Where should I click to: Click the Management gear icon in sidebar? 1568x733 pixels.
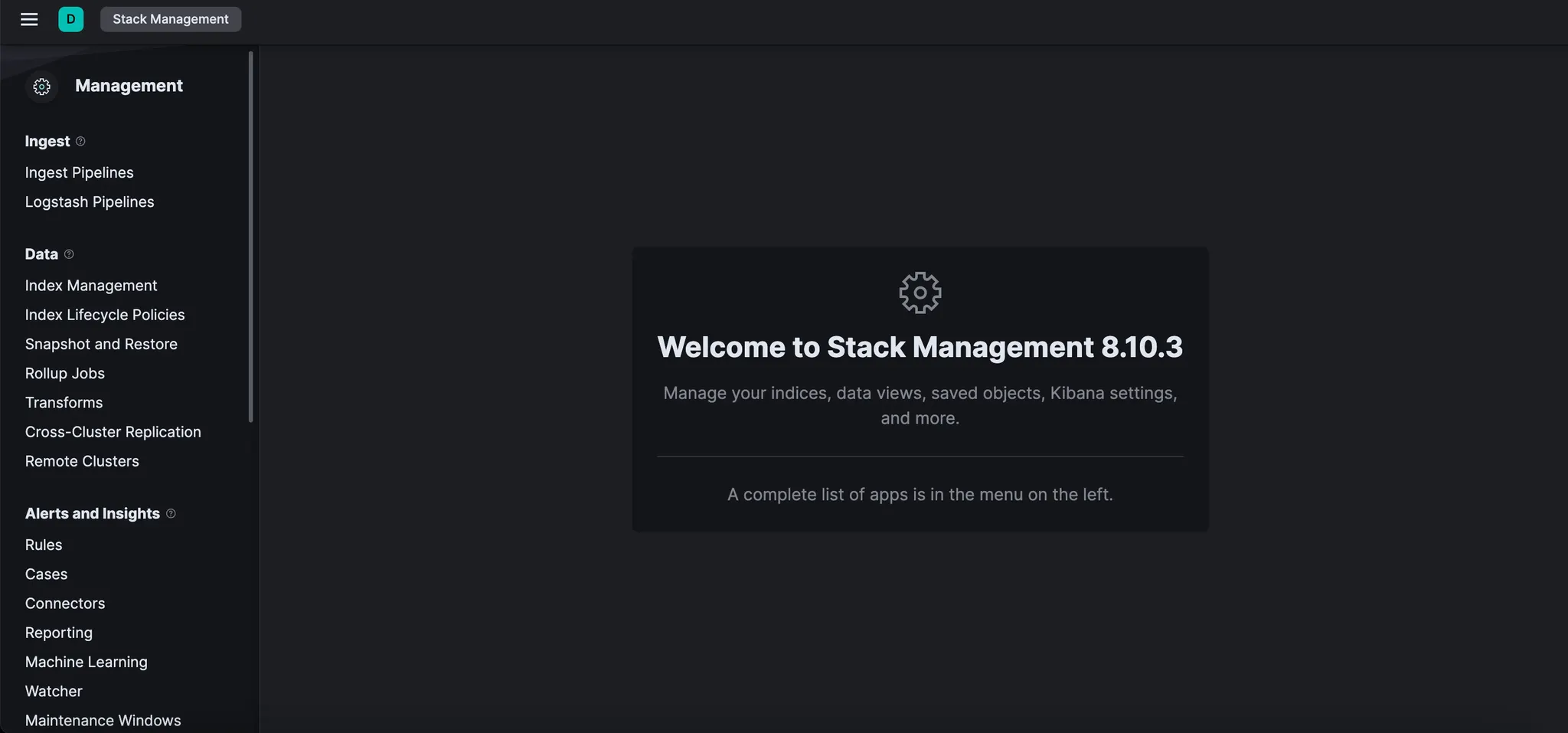tap(42, 87)
